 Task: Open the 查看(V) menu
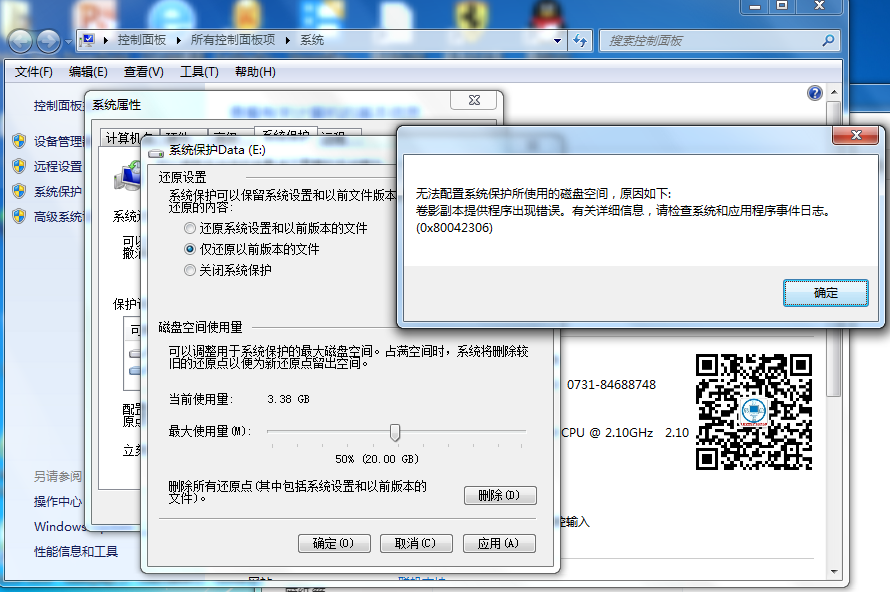coord(143,72)
